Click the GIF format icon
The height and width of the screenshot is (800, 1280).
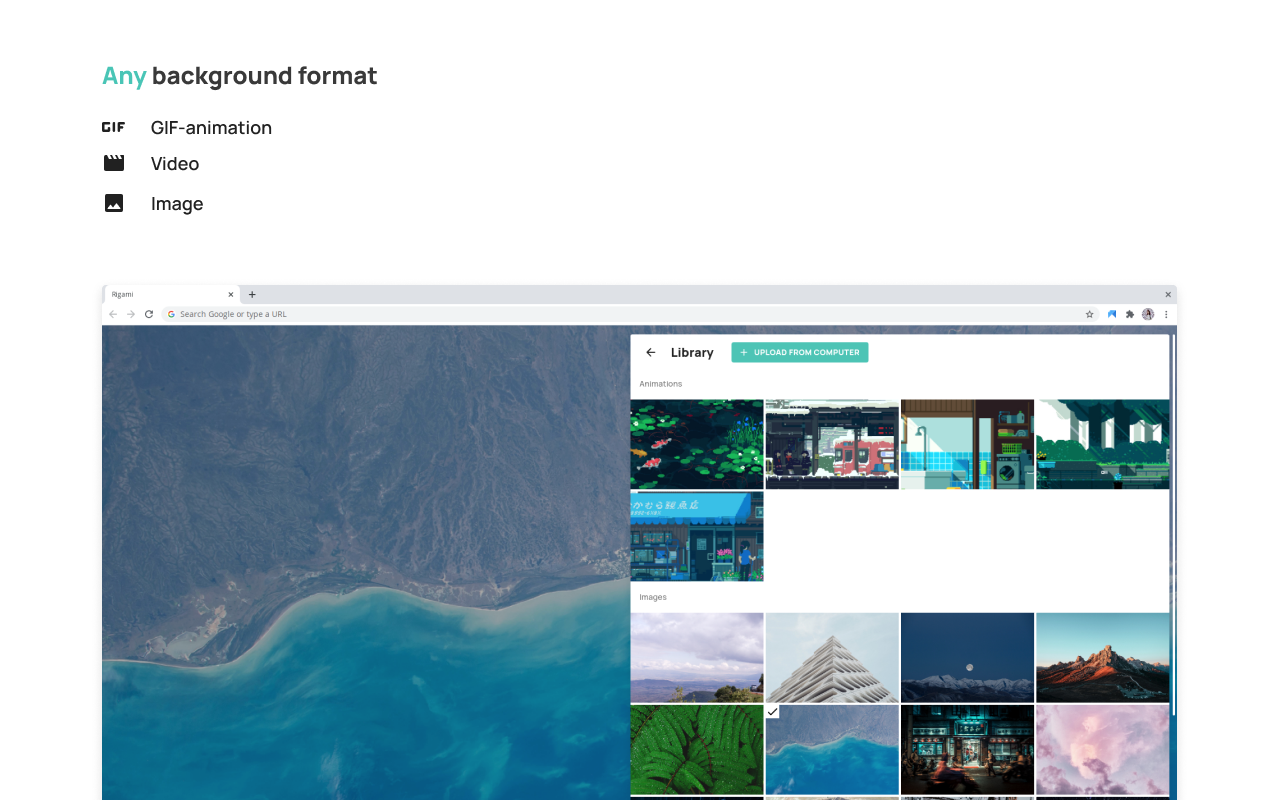click(113, 127)
